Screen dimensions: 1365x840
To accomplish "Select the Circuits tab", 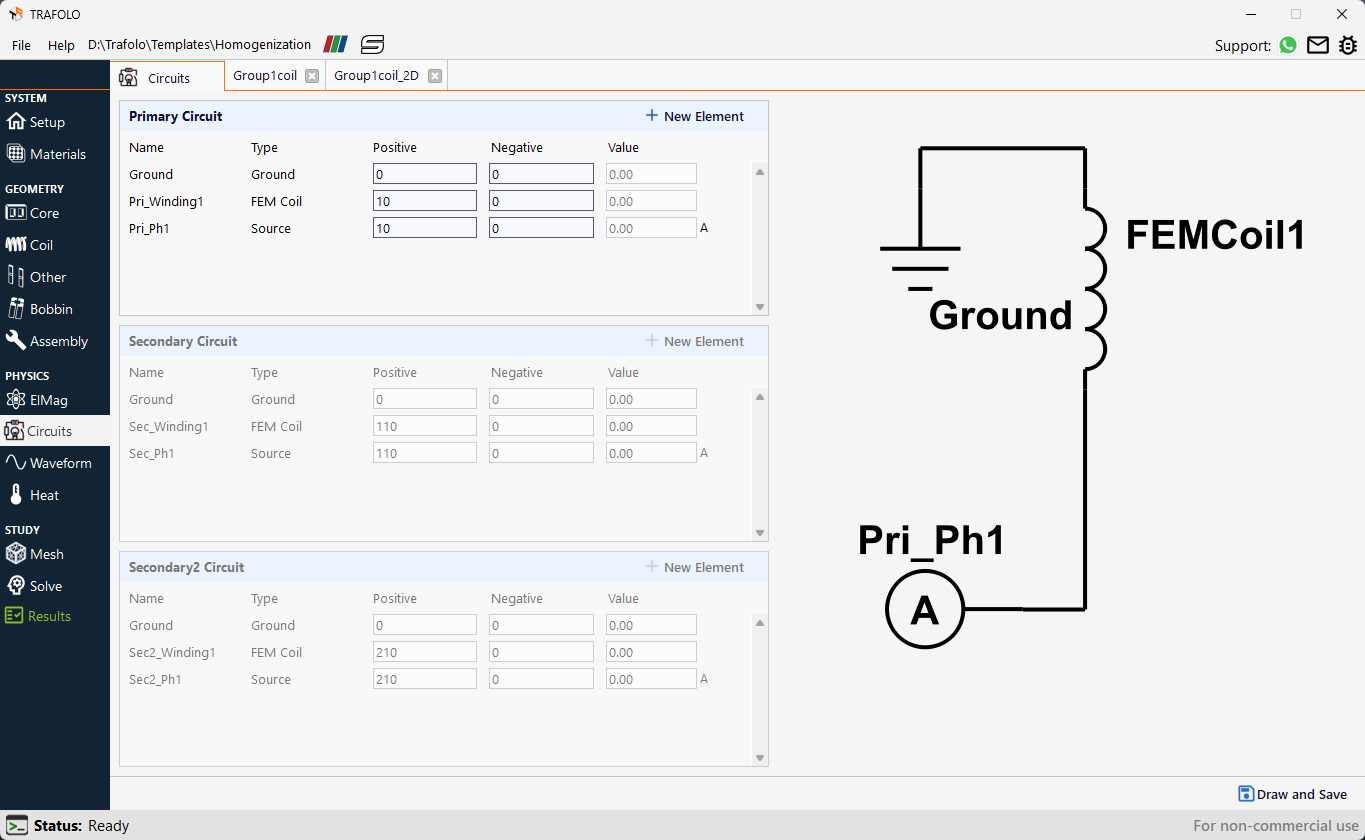I will coord(168,77).
